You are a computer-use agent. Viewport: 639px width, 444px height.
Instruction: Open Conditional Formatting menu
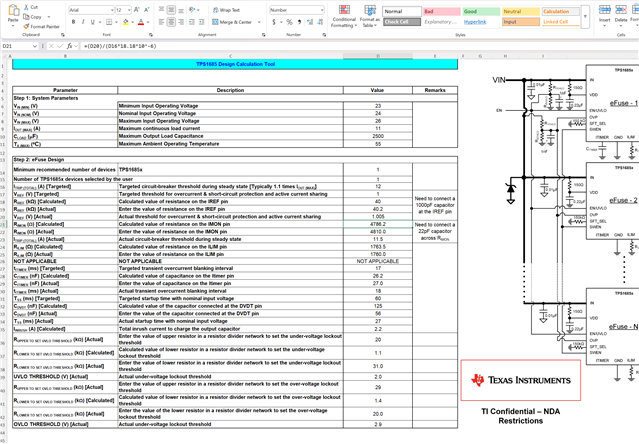pyautogui.click(x=344, y=16)
